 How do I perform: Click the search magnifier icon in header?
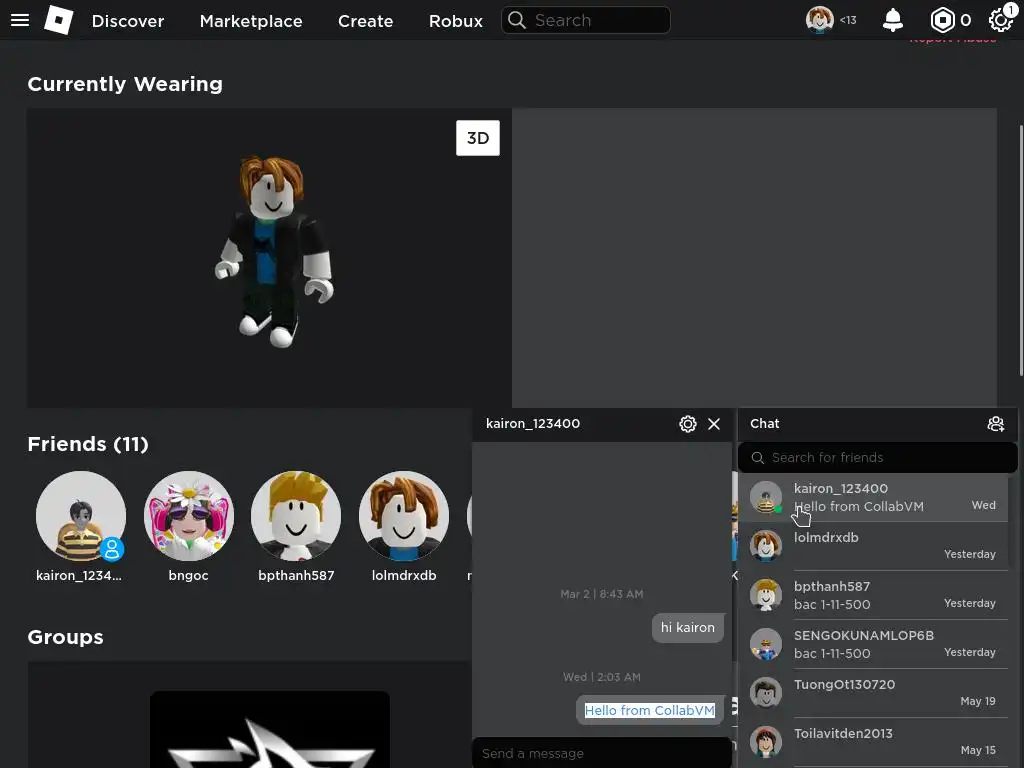pyautogui.click(x=517, y=20)
